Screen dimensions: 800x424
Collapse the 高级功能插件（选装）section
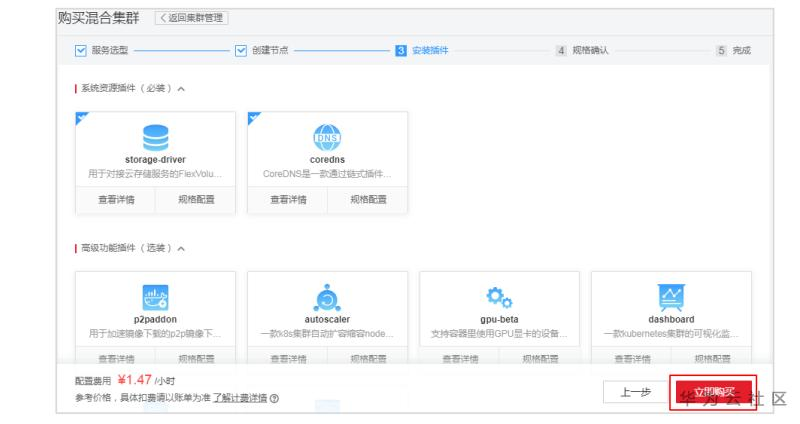tap(181, 248)
